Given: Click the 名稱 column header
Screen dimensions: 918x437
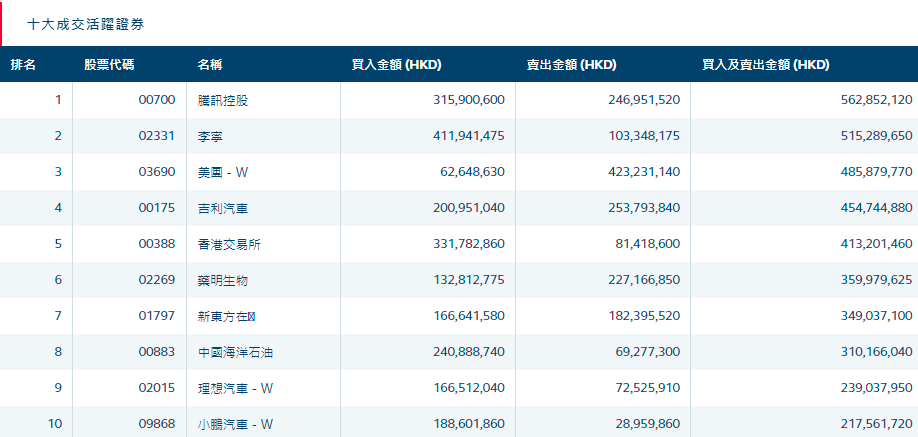Looking at the screenshot, I should pyautogui.click(x=210, y=65).
